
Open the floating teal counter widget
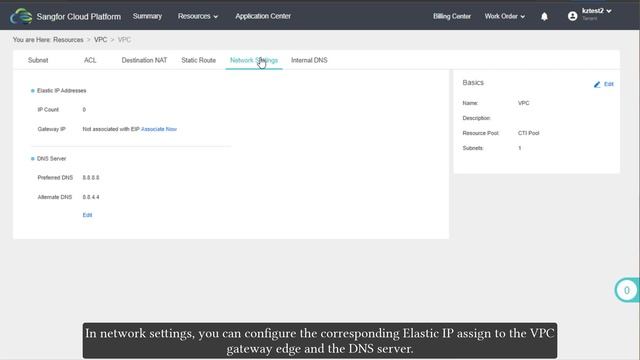627,290
